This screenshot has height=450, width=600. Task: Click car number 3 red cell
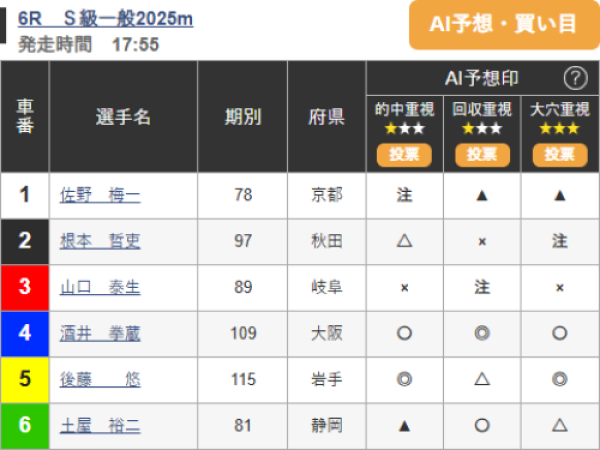[25, 287]
